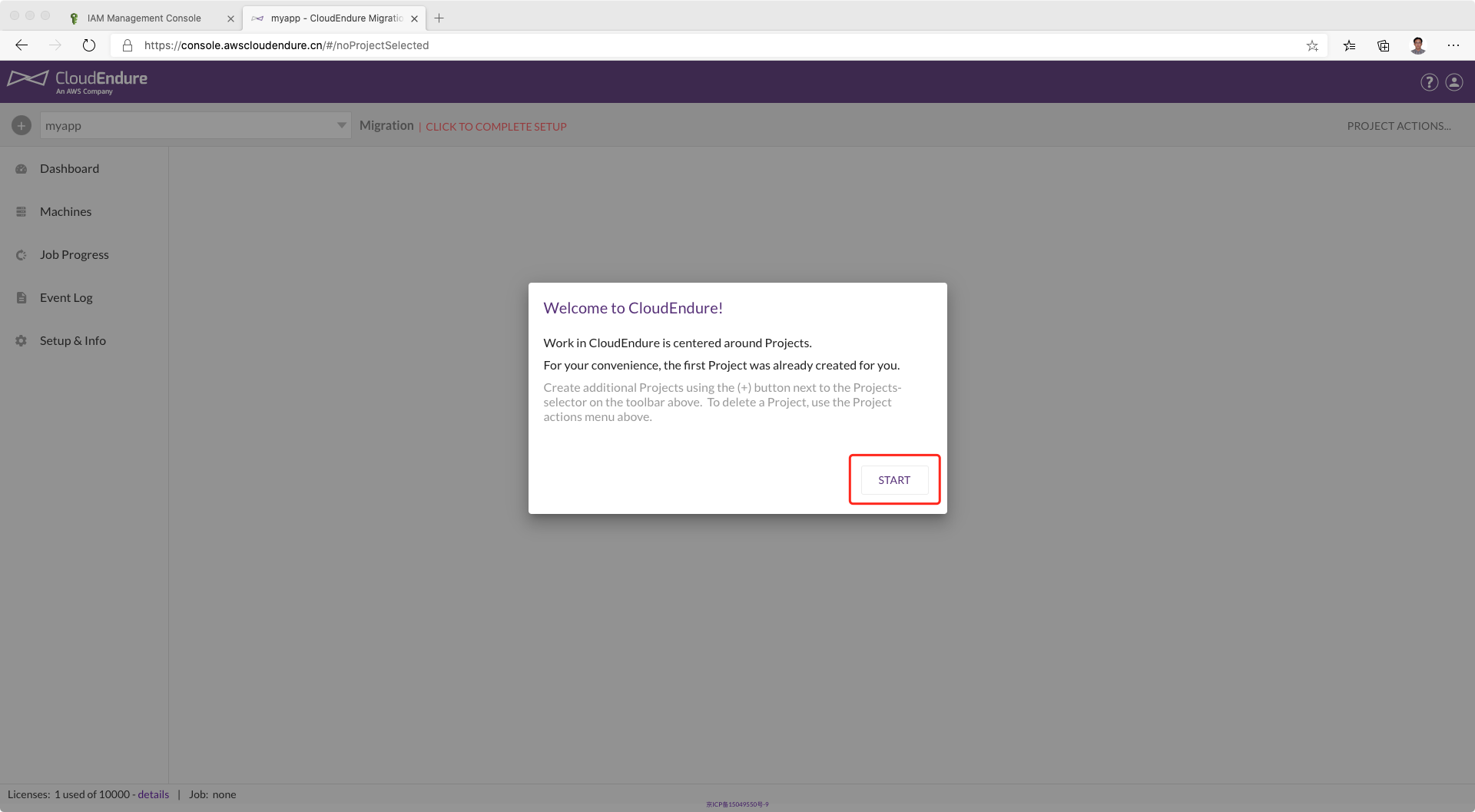Image resolution: width=1475 pixels, height=812 pixels.
Task: Open the myapp project selector dropdown
Action: (195, 125)
